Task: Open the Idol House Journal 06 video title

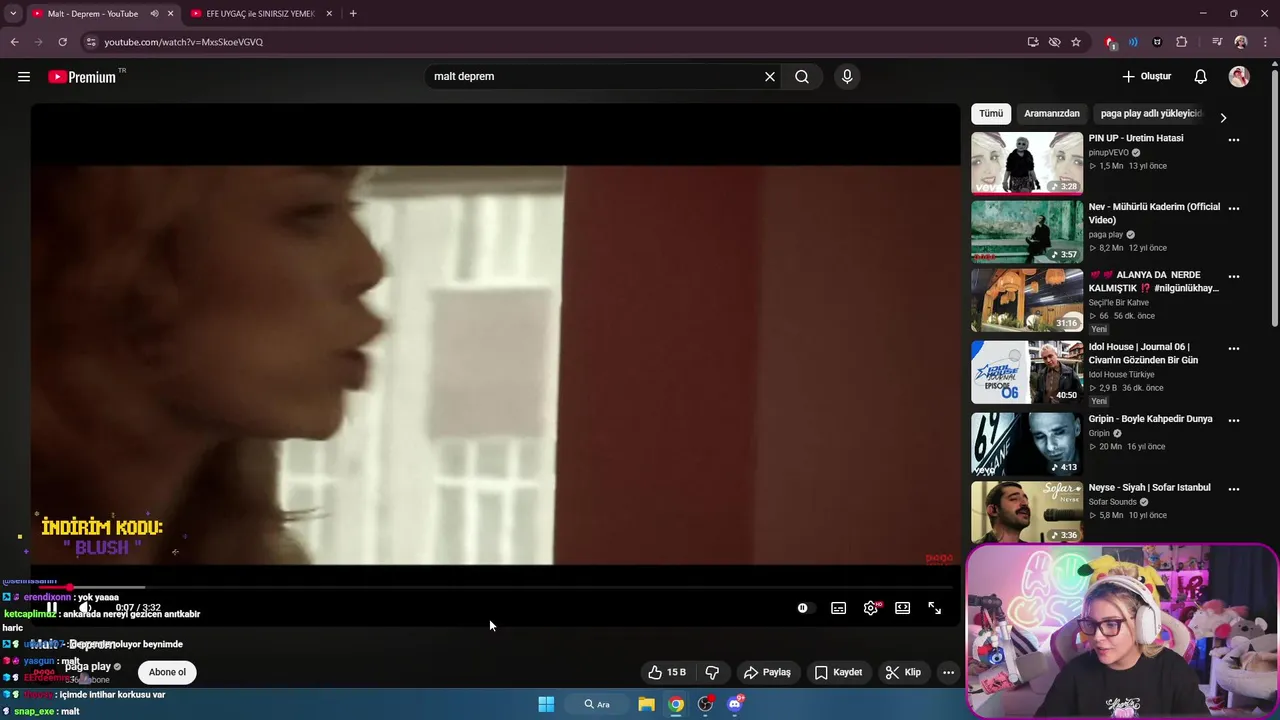Action: 1143,353
